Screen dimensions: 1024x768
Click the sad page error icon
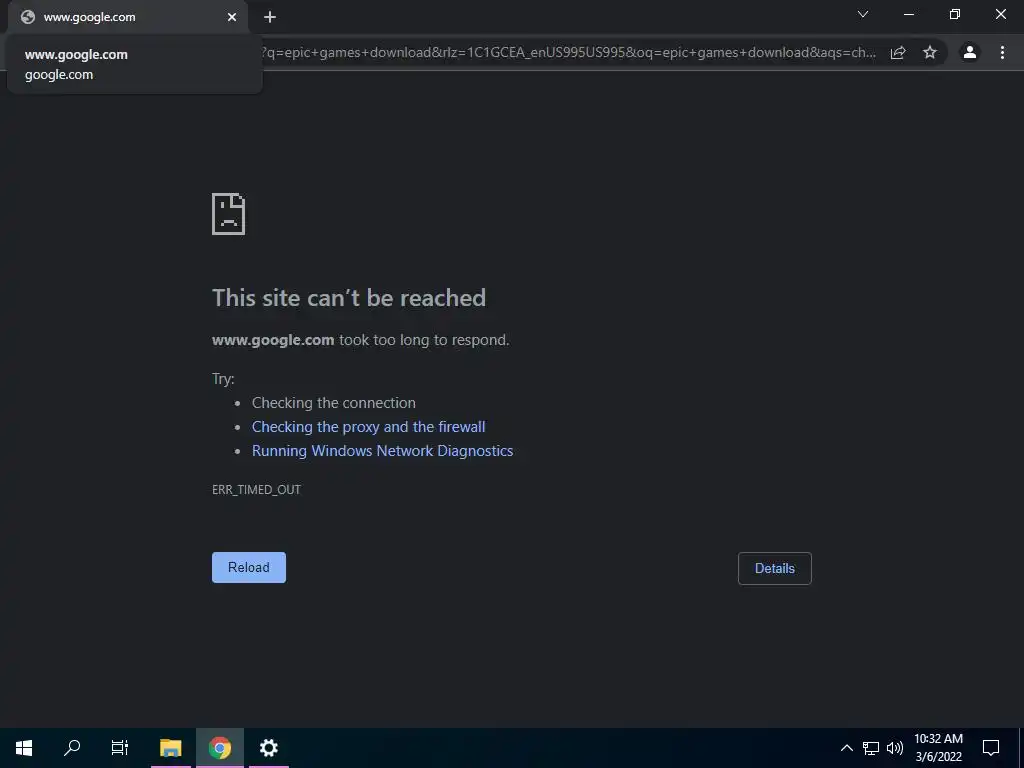[x=229, y=214]
